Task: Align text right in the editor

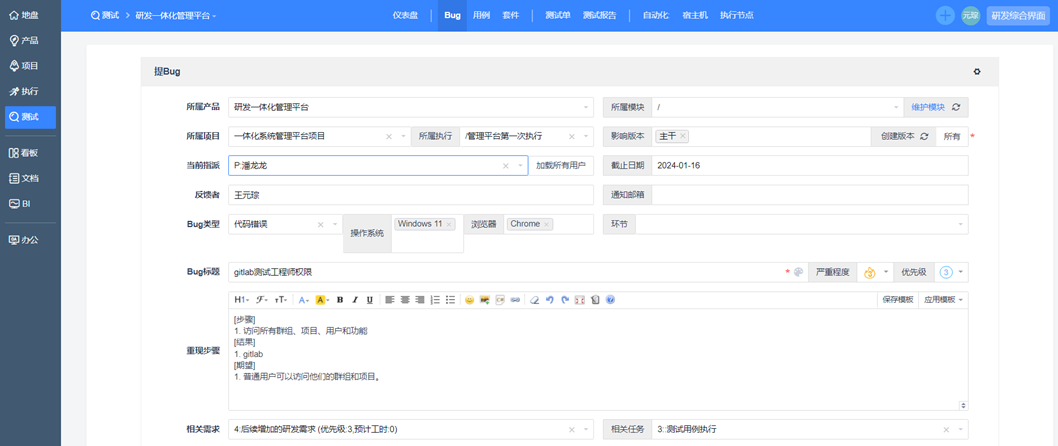Action: pos(420,300)
